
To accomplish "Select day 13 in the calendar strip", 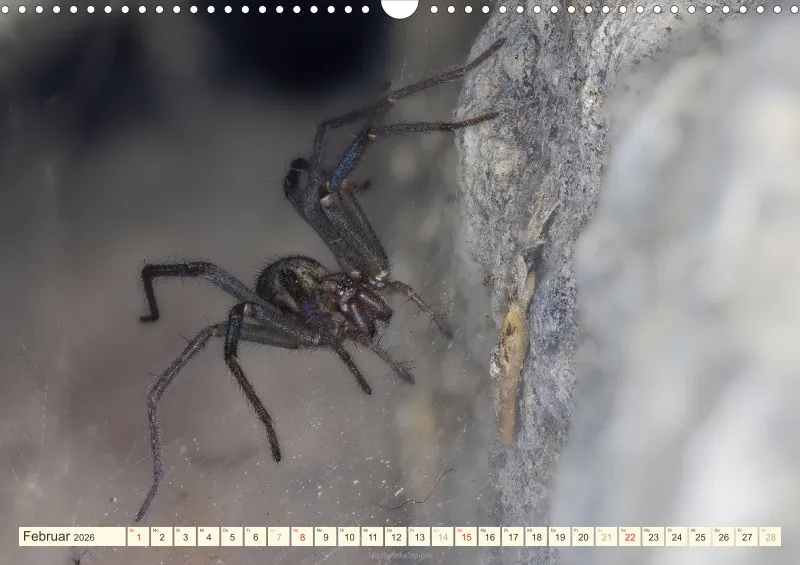I will pyautogui.click(x=419, y=536).
